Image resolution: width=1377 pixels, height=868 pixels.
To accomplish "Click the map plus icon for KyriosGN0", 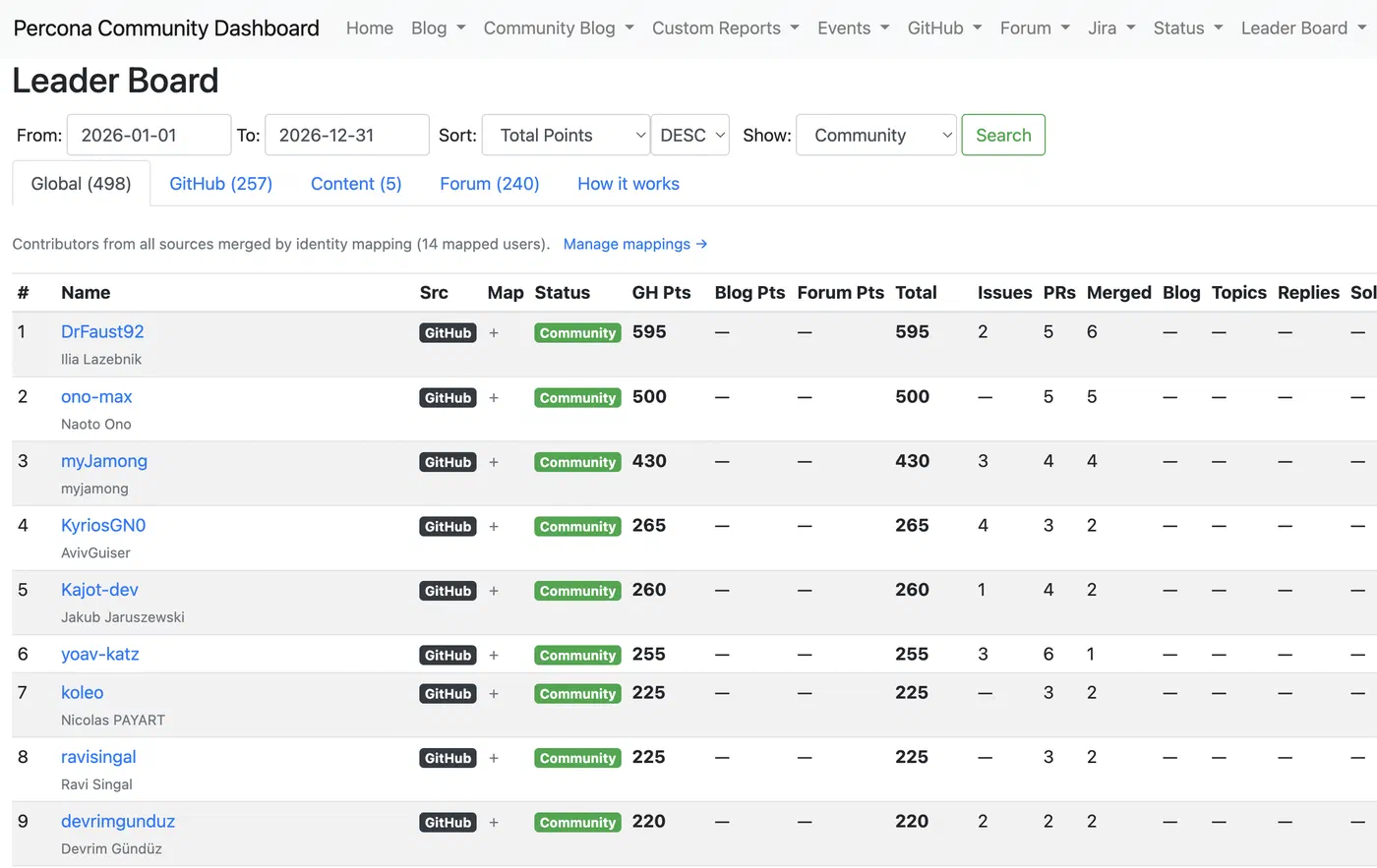I will pos(494,527).
